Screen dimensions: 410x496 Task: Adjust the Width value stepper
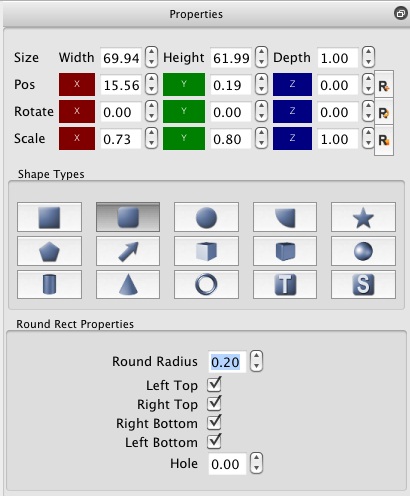pyautogui.click(x=152, y=57)
